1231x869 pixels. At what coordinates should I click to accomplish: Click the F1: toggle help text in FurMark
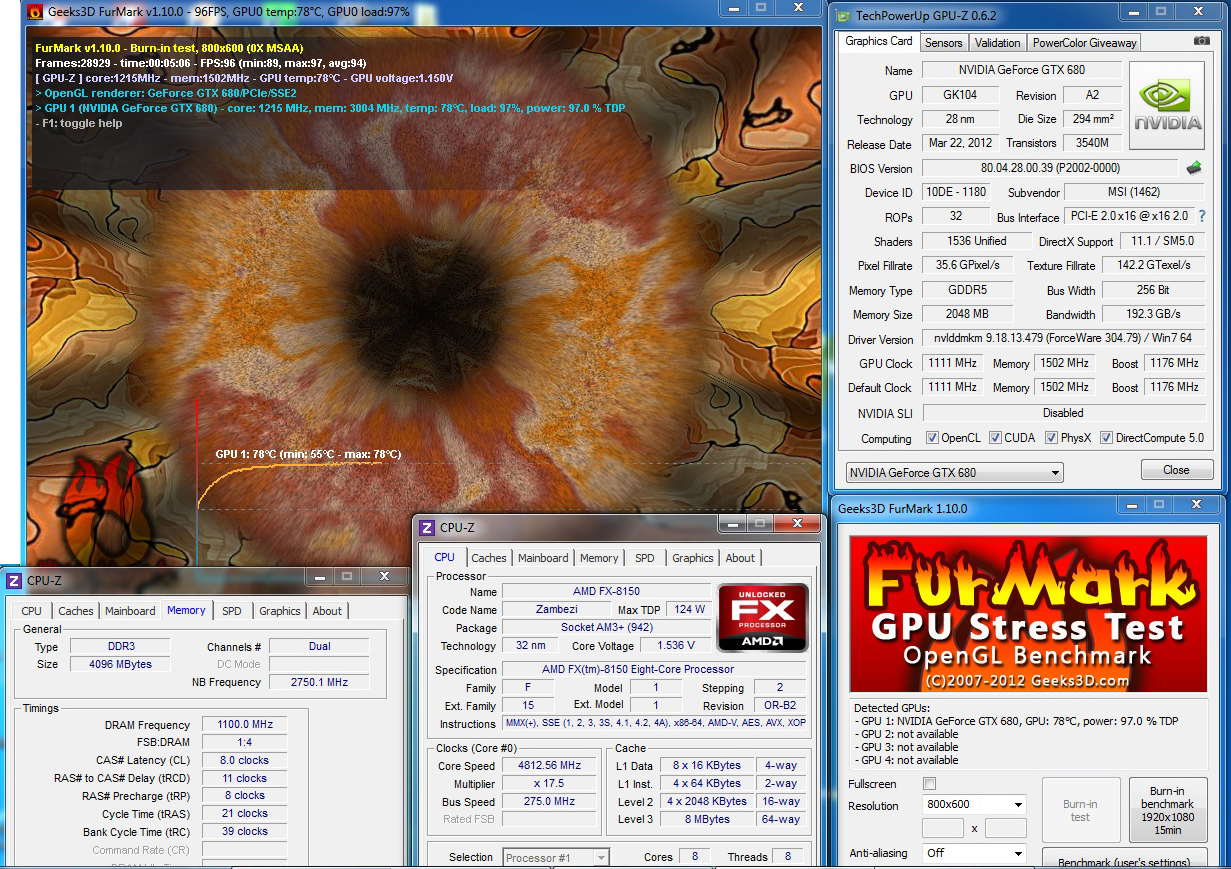pos(79,123)
